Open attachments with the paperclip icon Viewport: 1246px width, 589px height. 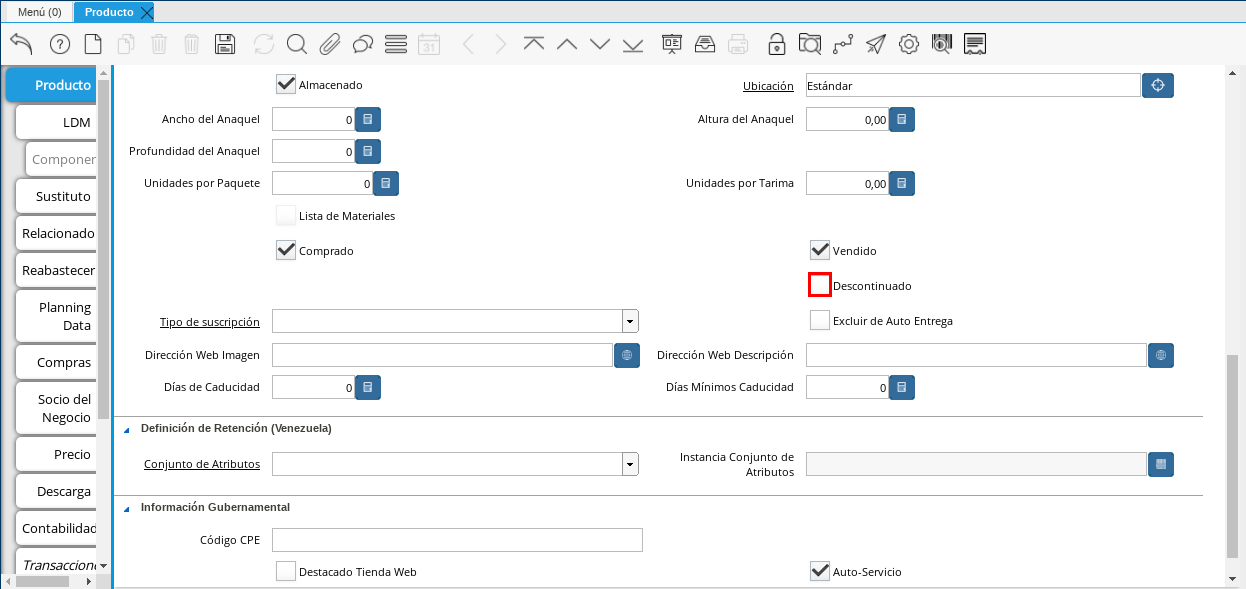[330, 44]
